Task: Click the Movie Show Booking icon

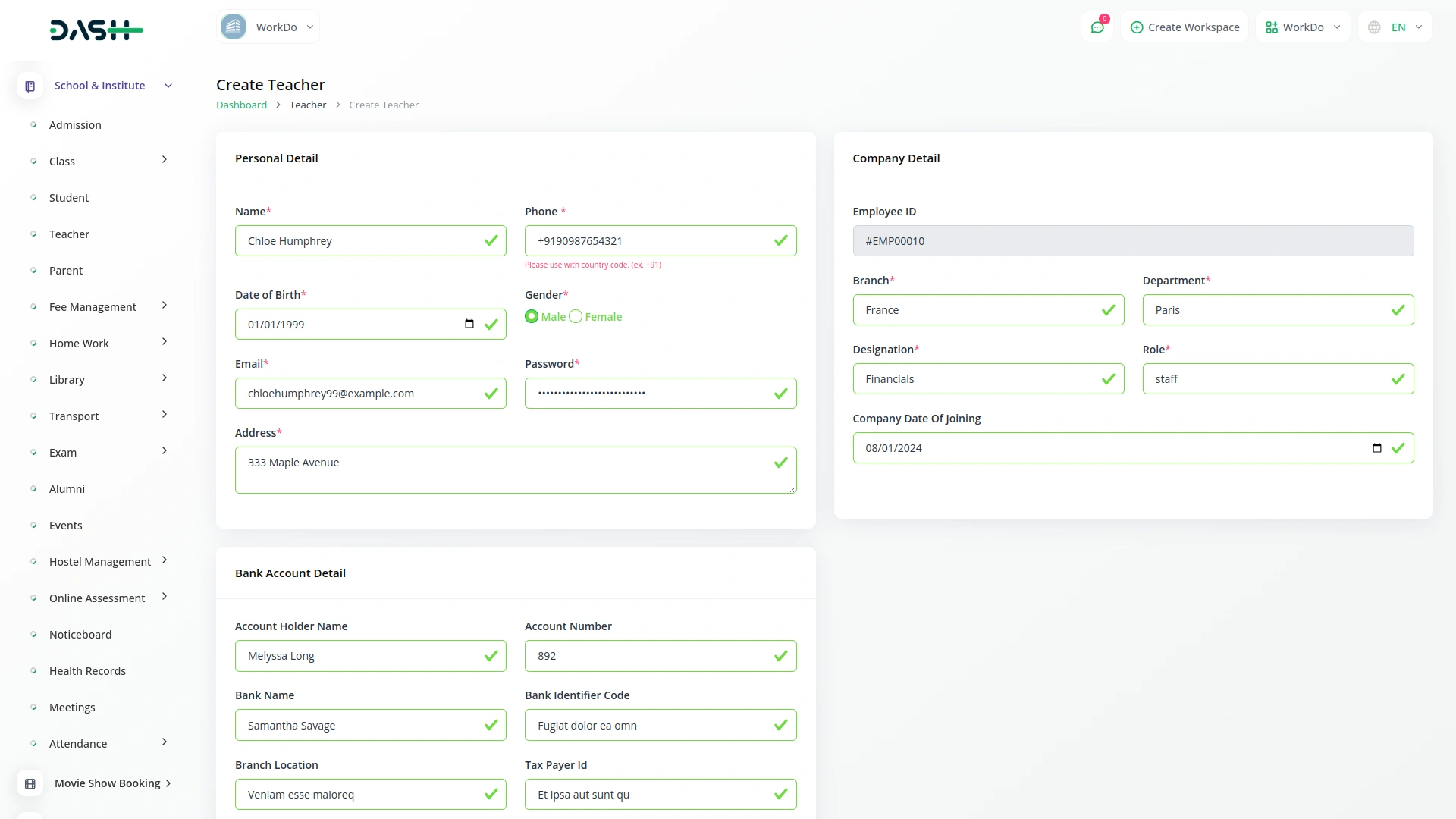Action: [30, 783]
